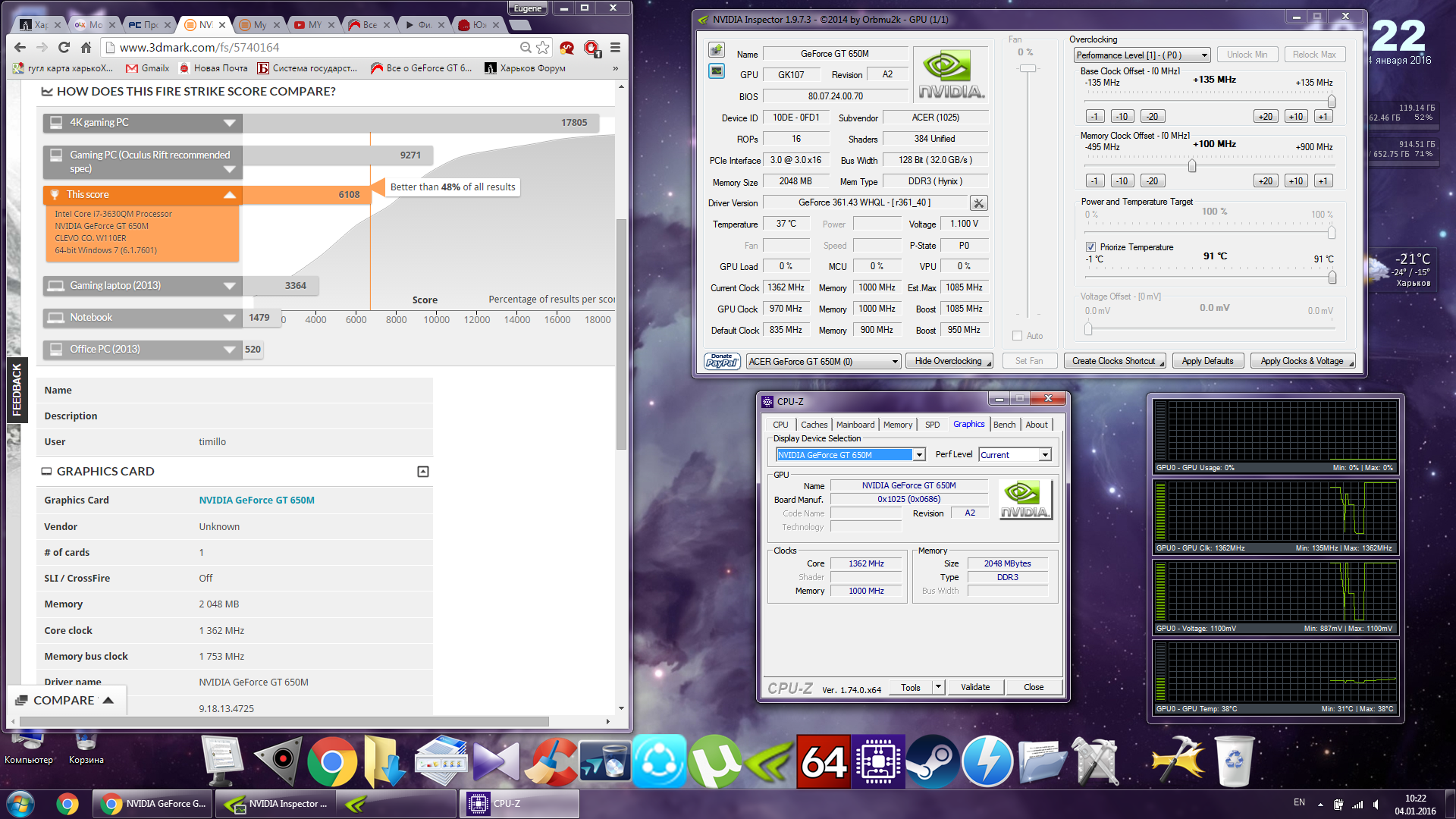Open the Performance Level dropdown
This screenshot has height=819, width=1456.
click(x=1141, y=55)
